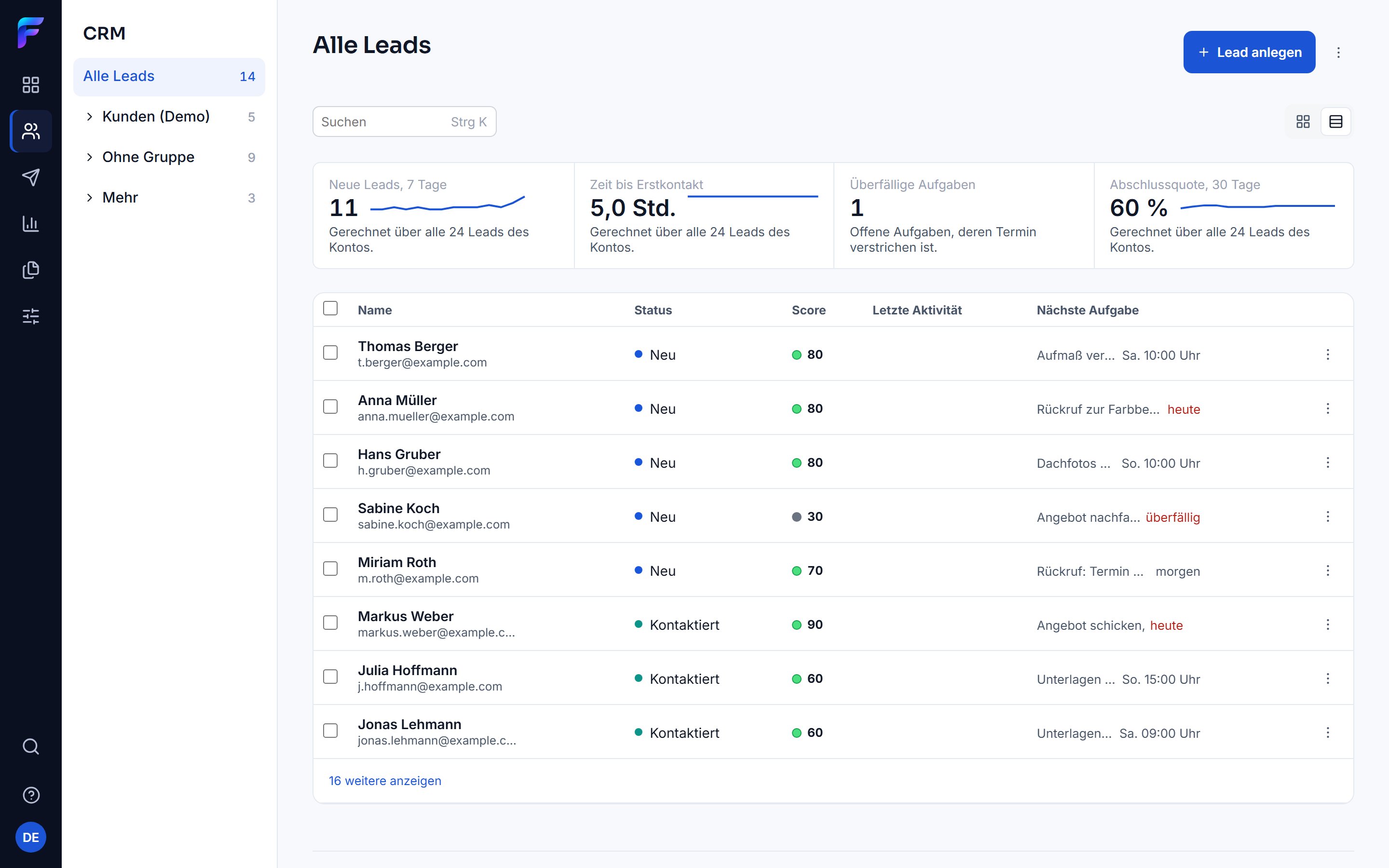The width and height of the screenshot is (1389, 868).
Task: Open the help question mark icon
Action: point(30,795)
